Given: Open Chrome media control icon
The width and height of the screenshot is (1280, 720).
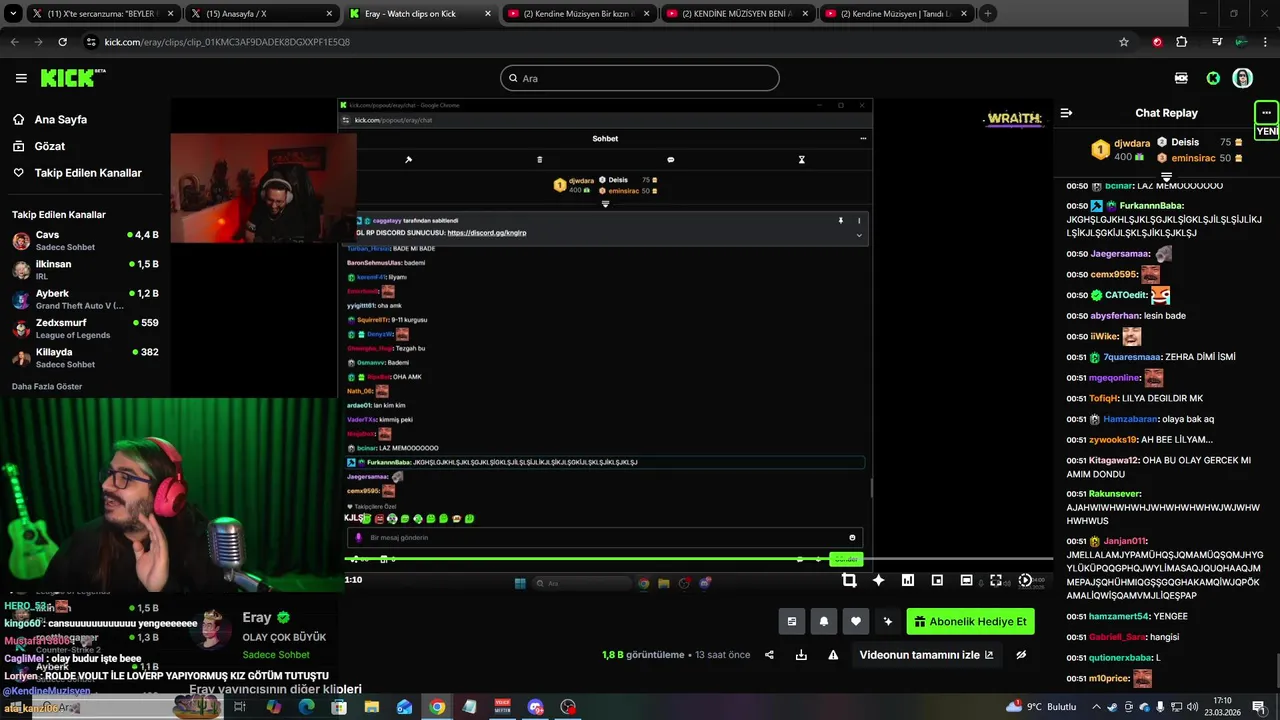Looking at the screenshot, I should click(x=1216, y=42).
